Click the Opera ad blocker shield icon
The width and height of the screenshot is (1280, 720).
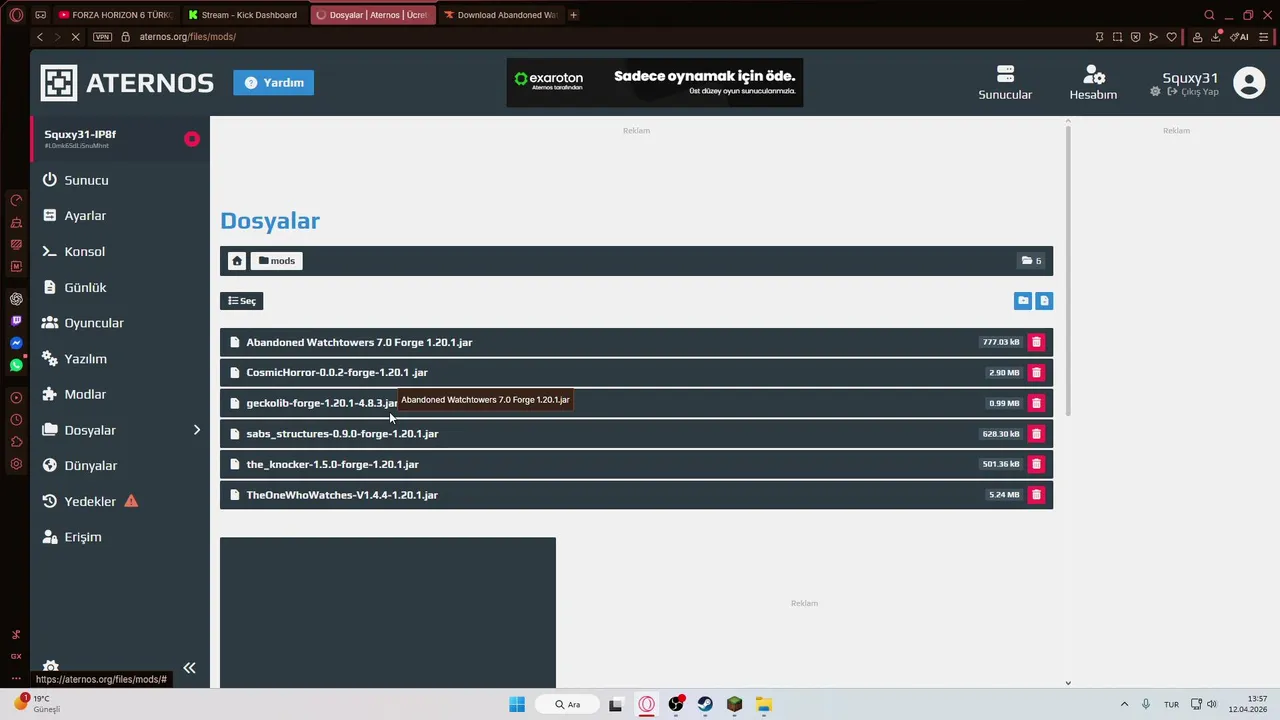point(1135,37)
